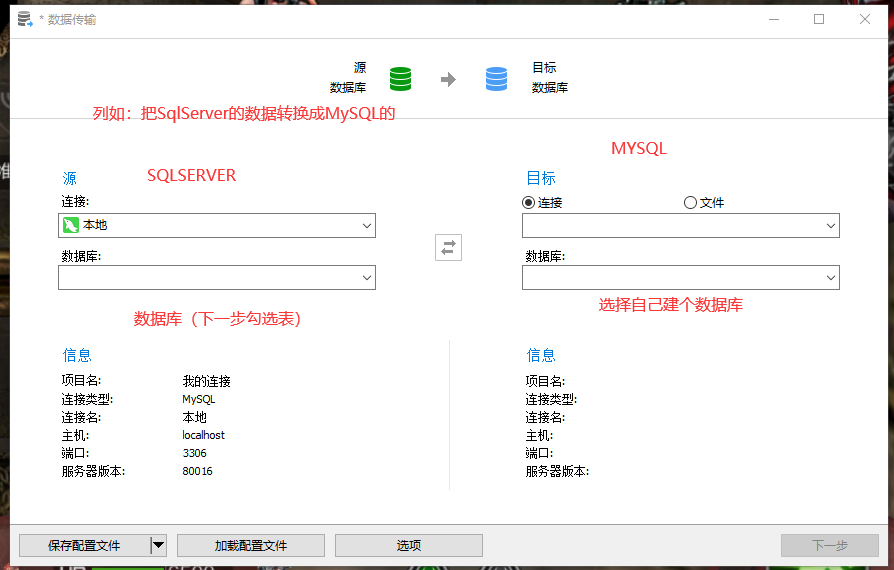Screen dimensions: 894x570
Task: Open the target 数据库 dropdown
Action: coord(681,278)
